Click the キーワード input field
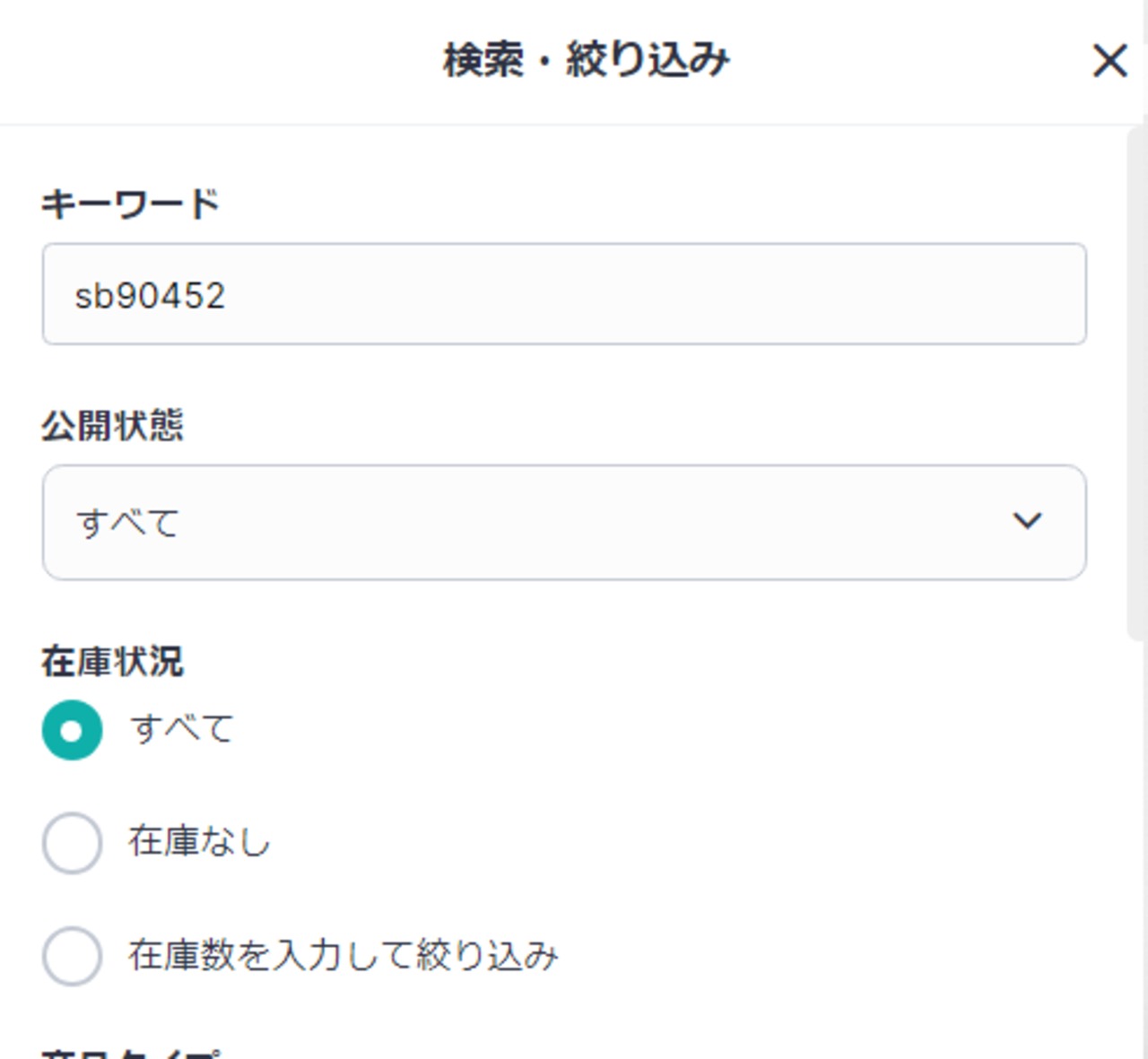Screen dimensions: 1148x1059 point(563,294)
